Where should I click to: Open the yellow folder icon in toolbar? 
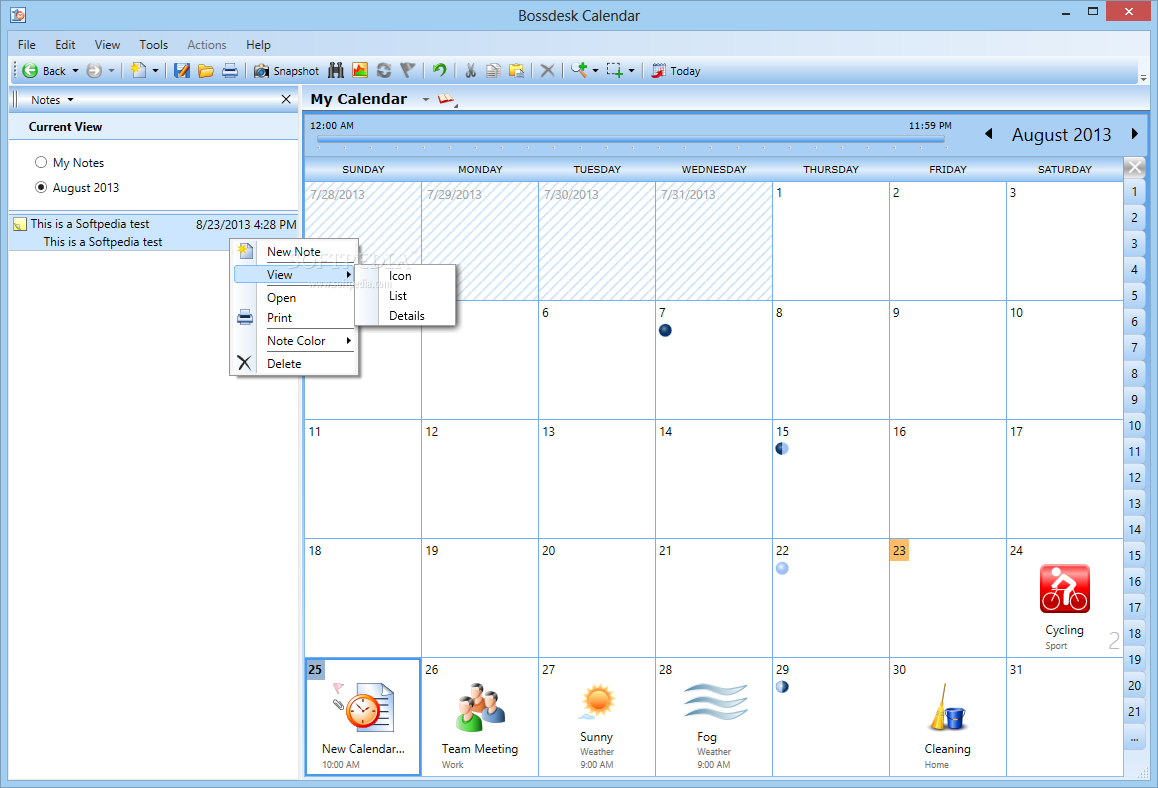pos(206,71)
